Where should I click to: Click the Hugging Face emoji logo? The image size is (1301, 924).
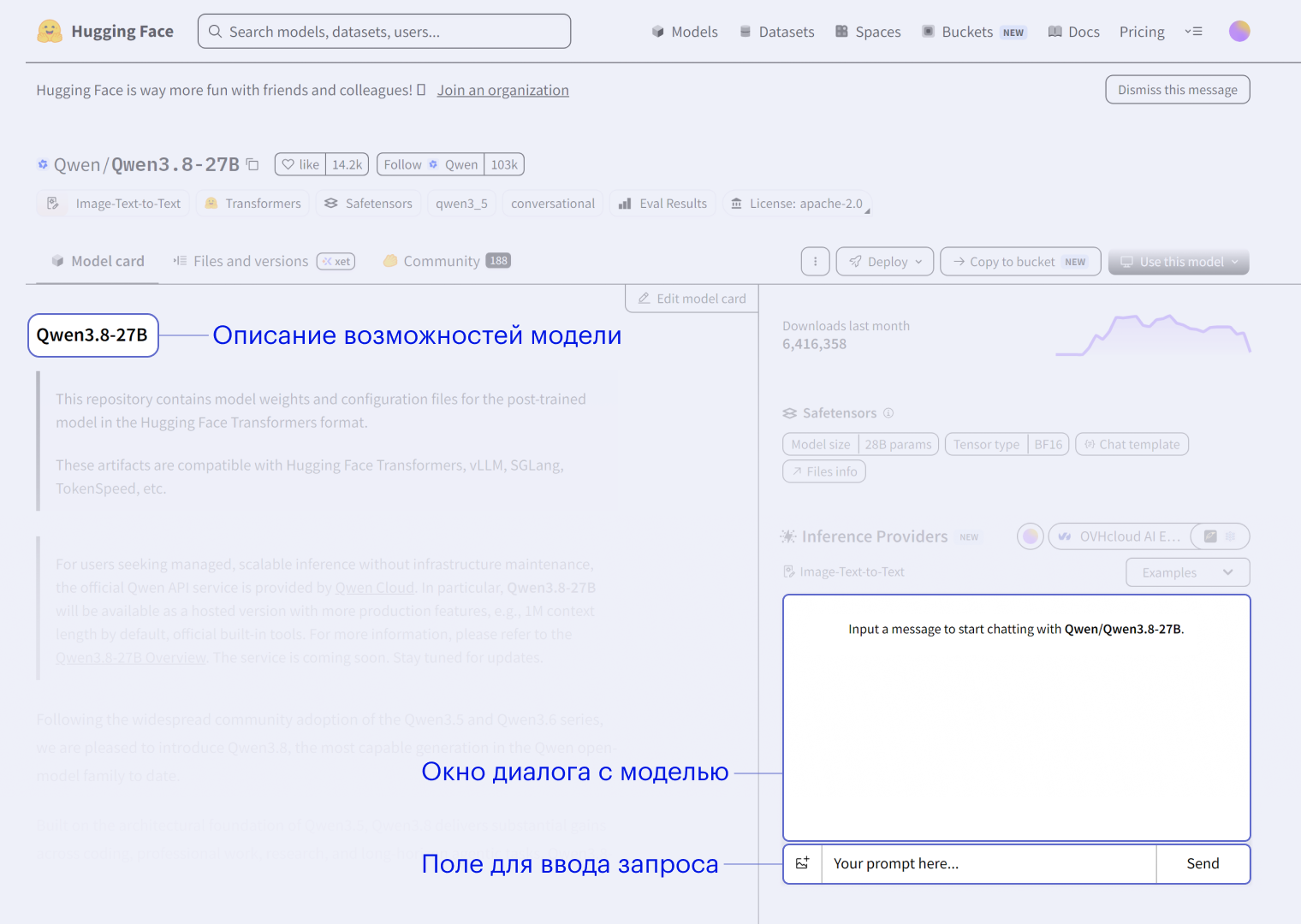[x=50, y=32]
